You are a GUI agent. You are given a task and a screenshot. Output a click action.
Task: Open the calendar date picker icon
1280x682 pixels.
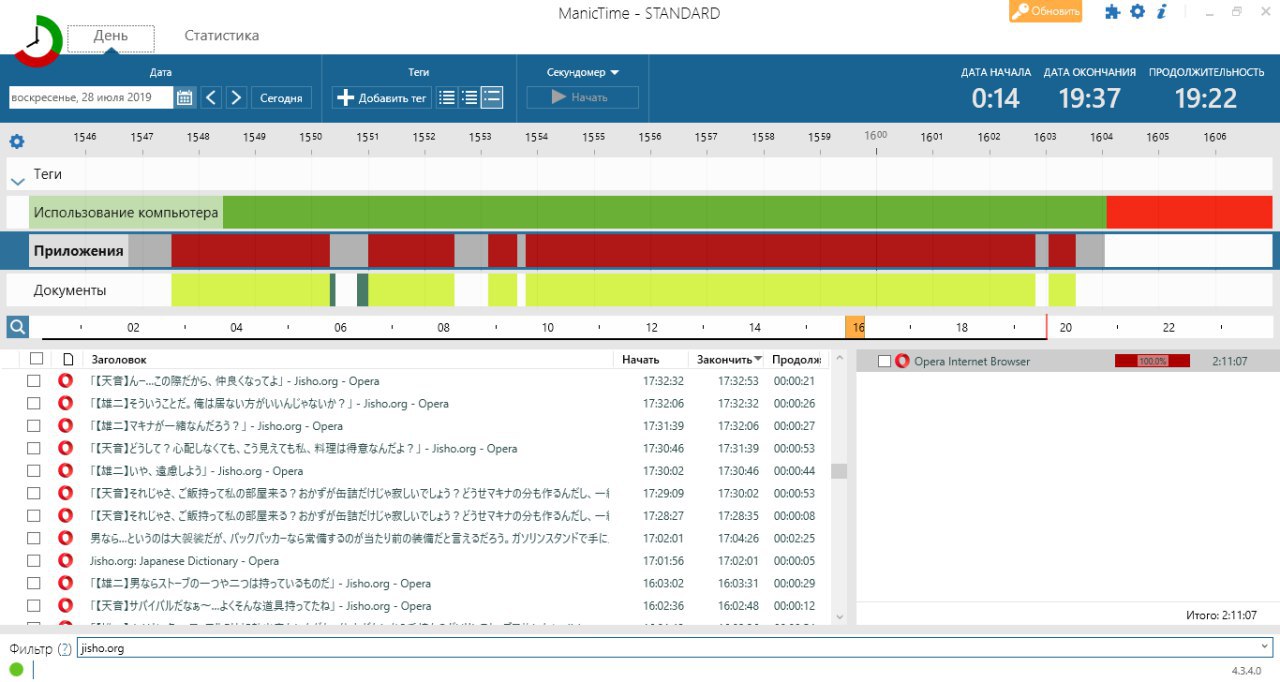click(x=185, y=97)
